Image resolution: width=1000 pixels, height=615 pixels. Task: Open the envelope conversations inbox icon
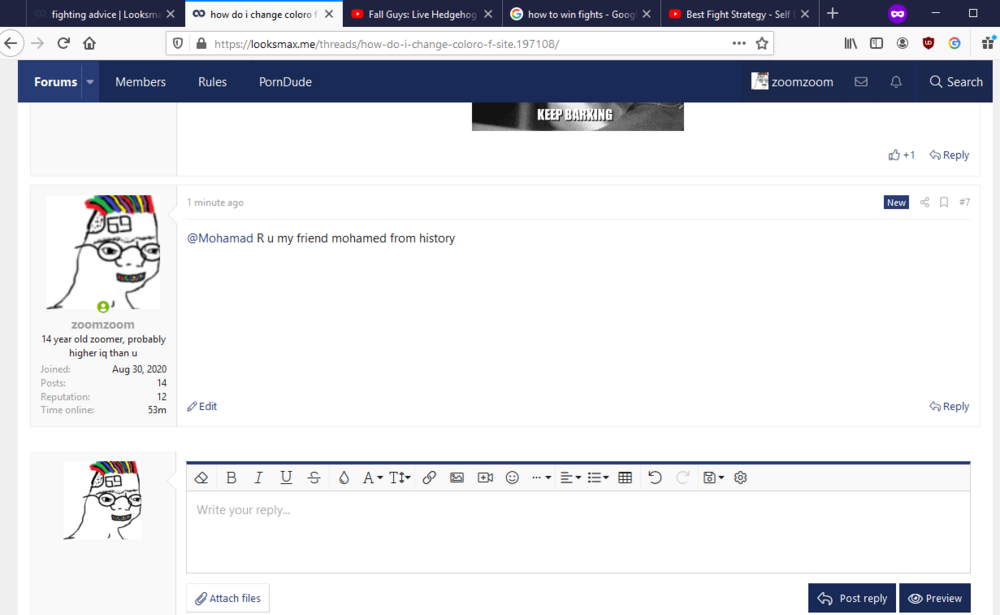click(x=861, y=82)
